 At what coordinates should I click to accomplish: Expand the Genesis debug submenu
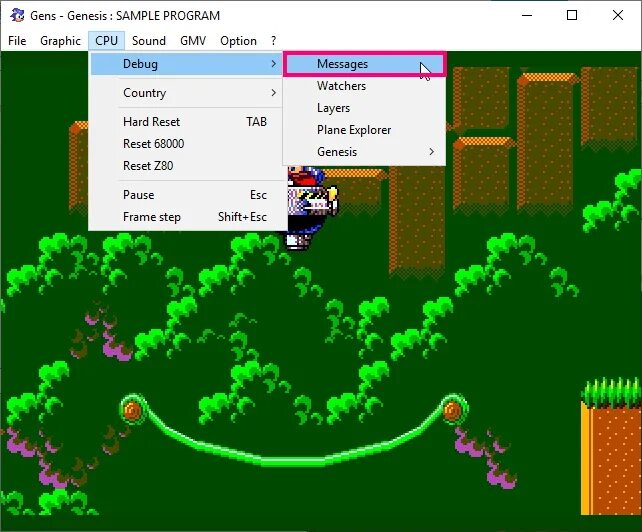(364, 152)
